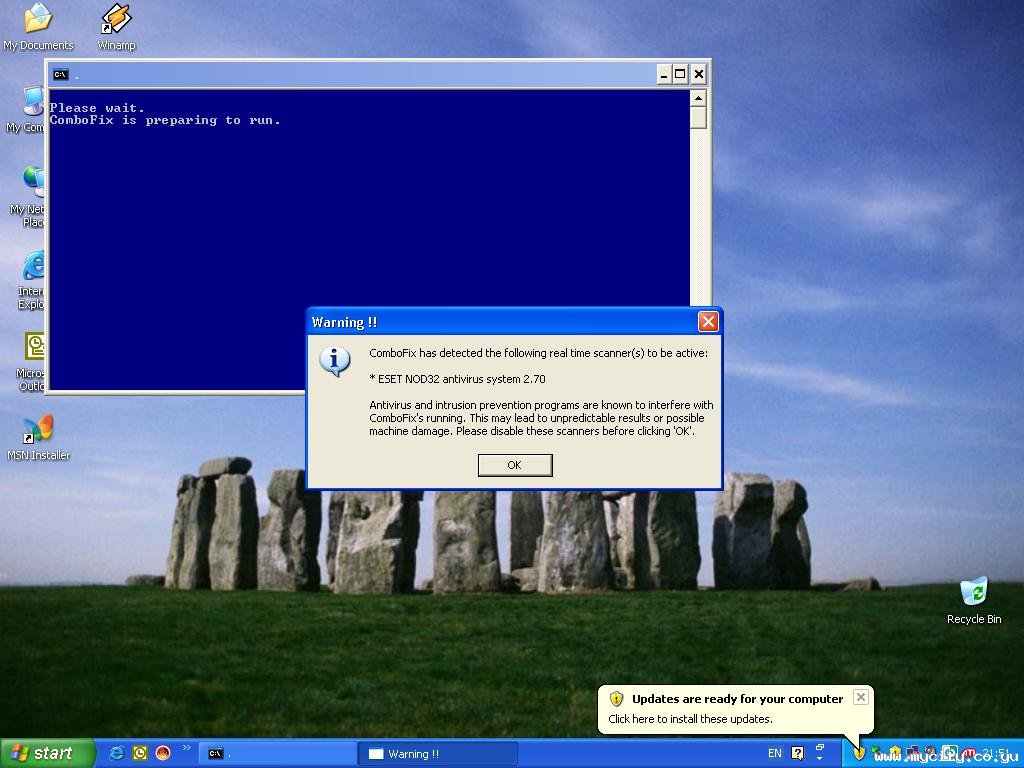This screenshot has width=1024, height=768.
Task: Click the shield icon in update balloon
Action: (616, 699)
